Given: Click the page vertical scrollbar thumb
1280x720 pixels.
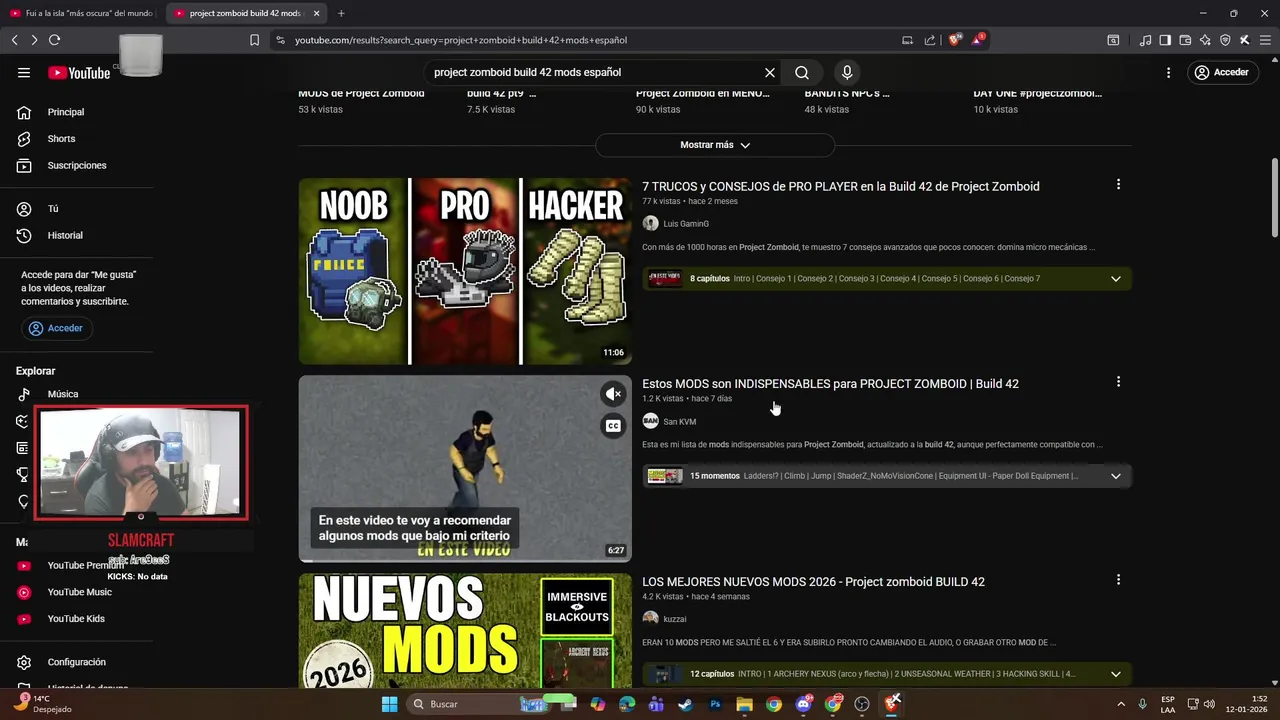Looking at the screenshot, I should (1274, 197).
